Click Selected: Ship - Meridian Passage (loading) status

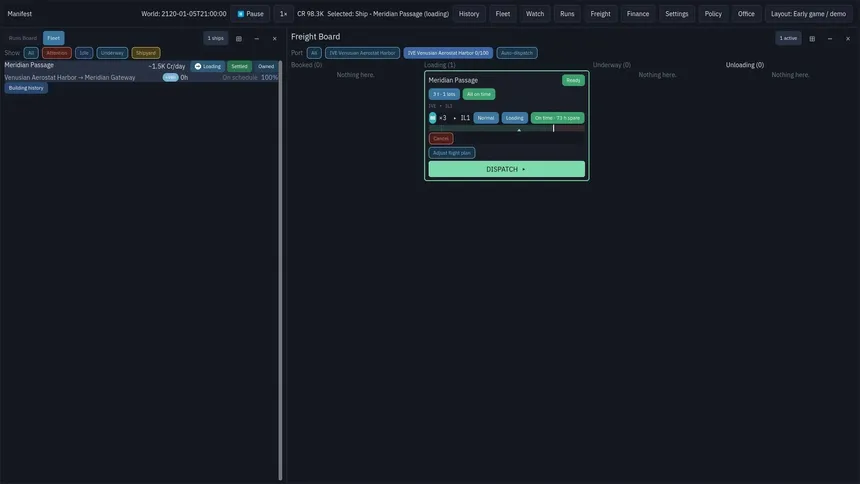pyautogui.click(x=388, y=14)
